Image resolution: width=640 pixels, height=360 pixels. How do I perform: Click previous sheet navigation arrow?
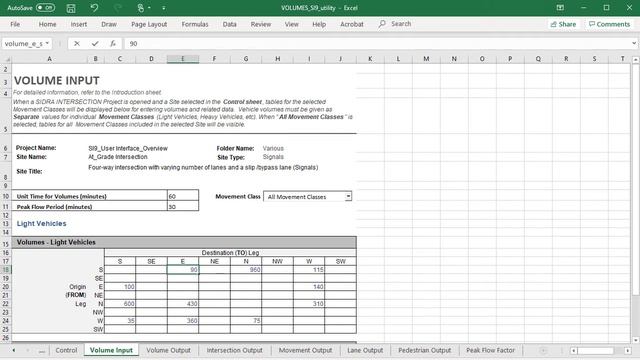pos(13,350)
